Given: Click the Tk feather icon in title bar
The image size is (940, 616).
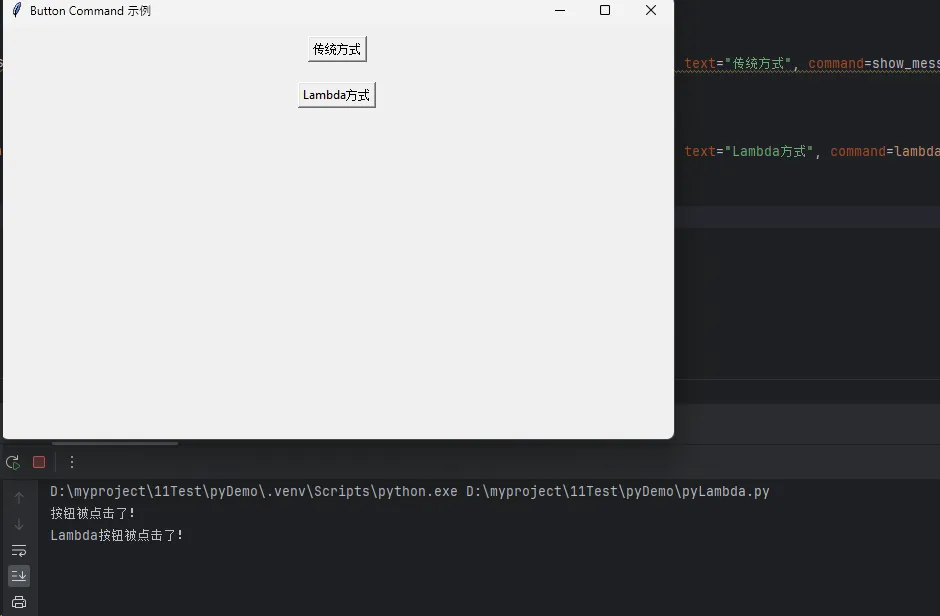Looking at the screenshot, I should coord(16,10).
